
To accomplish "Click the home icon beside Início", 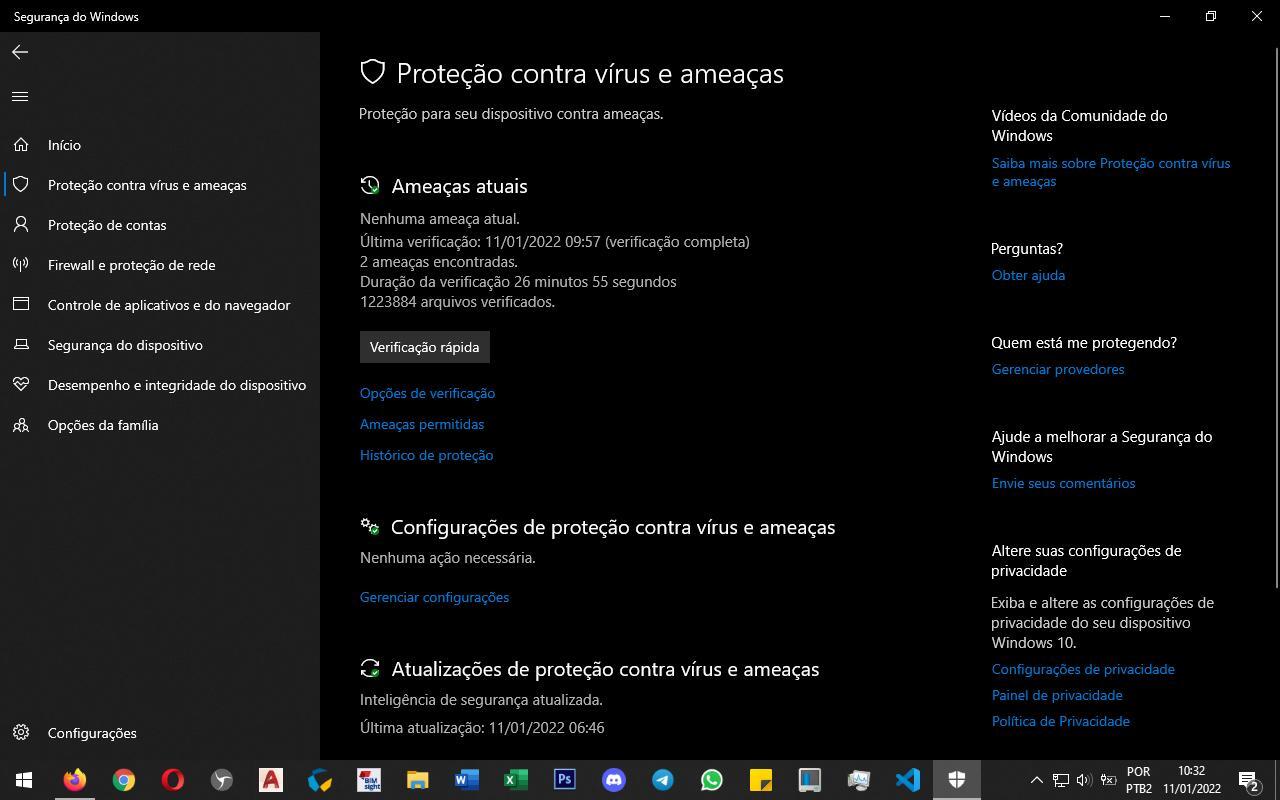I will click(x=21, y=145).
